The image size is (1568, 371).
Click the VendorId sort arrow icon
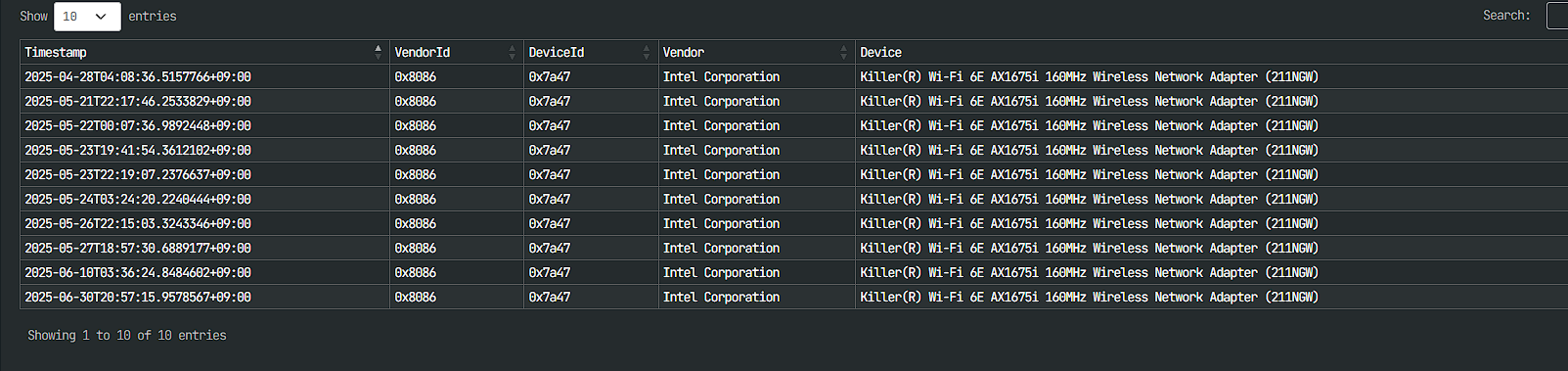pos(512,52)
